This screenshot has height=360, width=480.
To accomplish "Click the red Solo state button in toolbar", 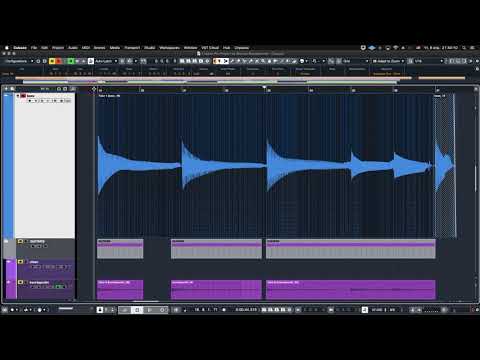I will pos(59,61).
